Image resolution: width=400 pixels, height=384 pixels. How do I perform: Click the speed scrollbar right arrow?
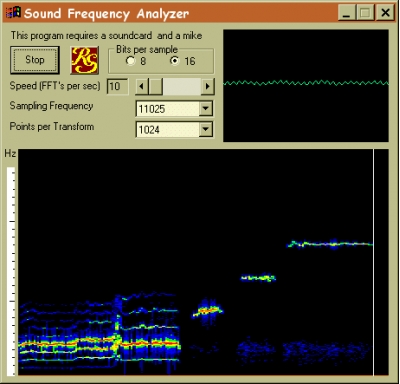pos(208,87)
